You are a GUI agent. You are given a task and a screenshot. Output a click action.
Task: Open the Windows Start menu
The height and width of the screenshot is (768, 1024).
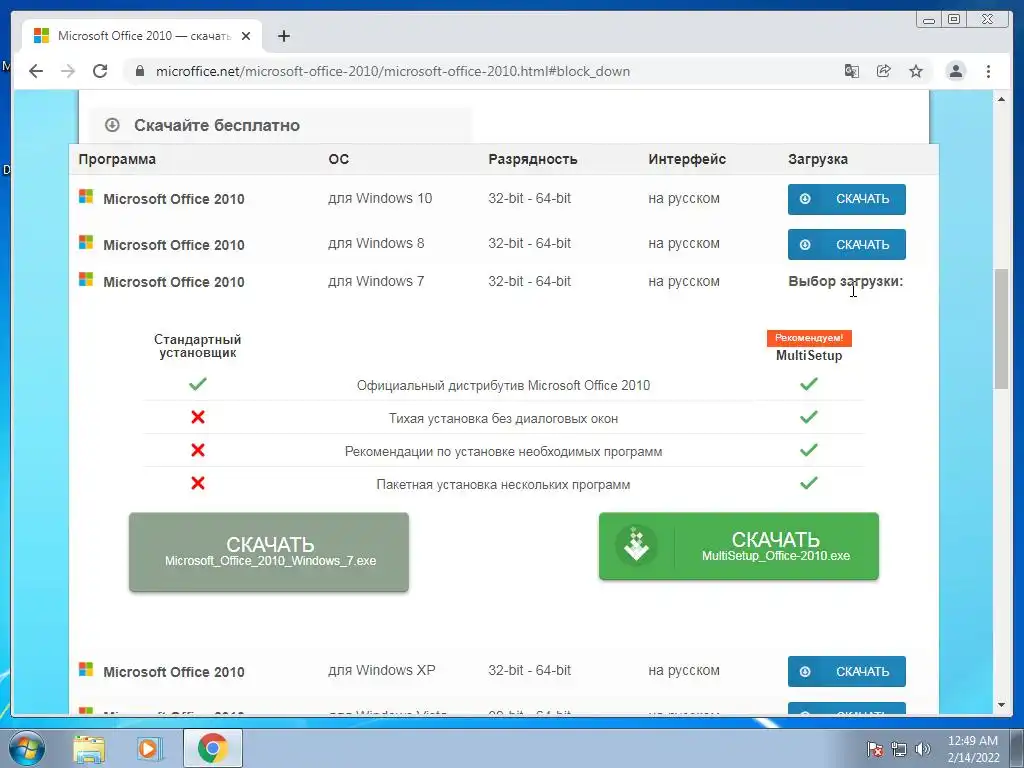click(27, 748)
